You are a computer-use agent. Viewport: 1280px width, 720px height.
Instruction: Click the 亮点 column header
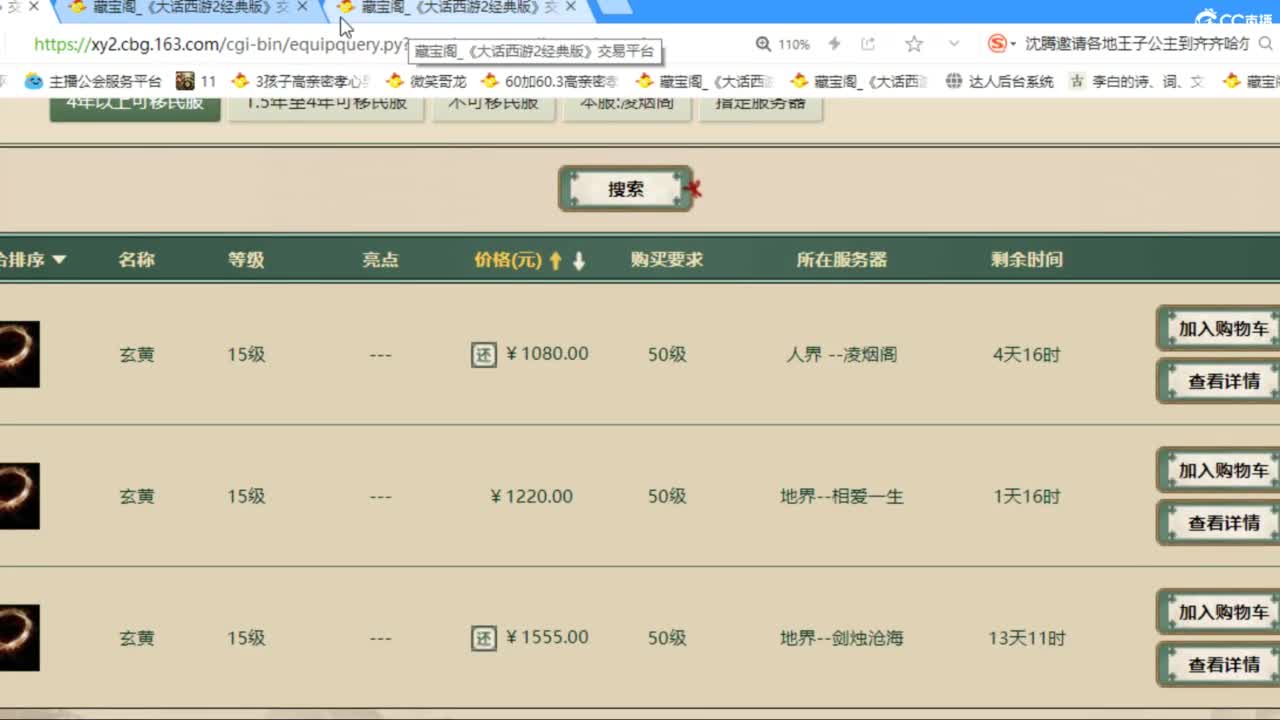tap(380, 260)
